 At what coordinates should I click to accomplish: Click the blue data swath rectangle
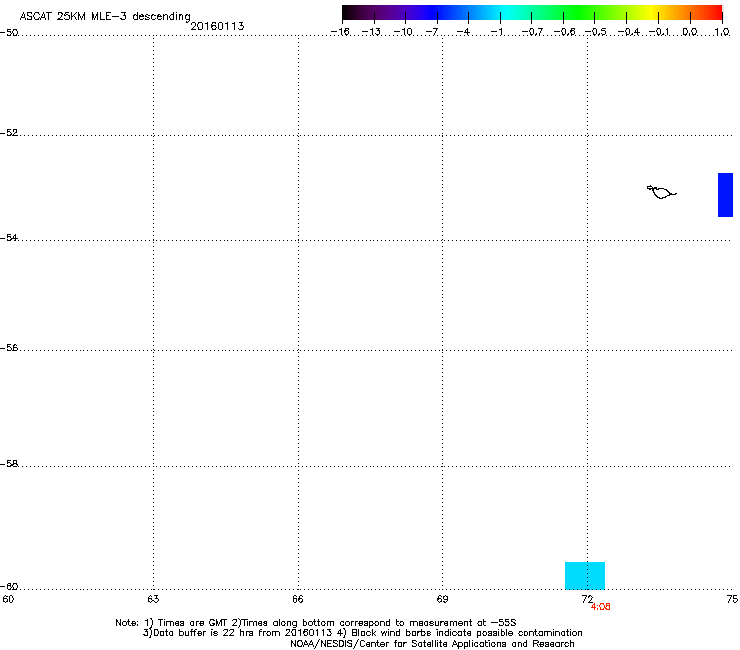725,195
